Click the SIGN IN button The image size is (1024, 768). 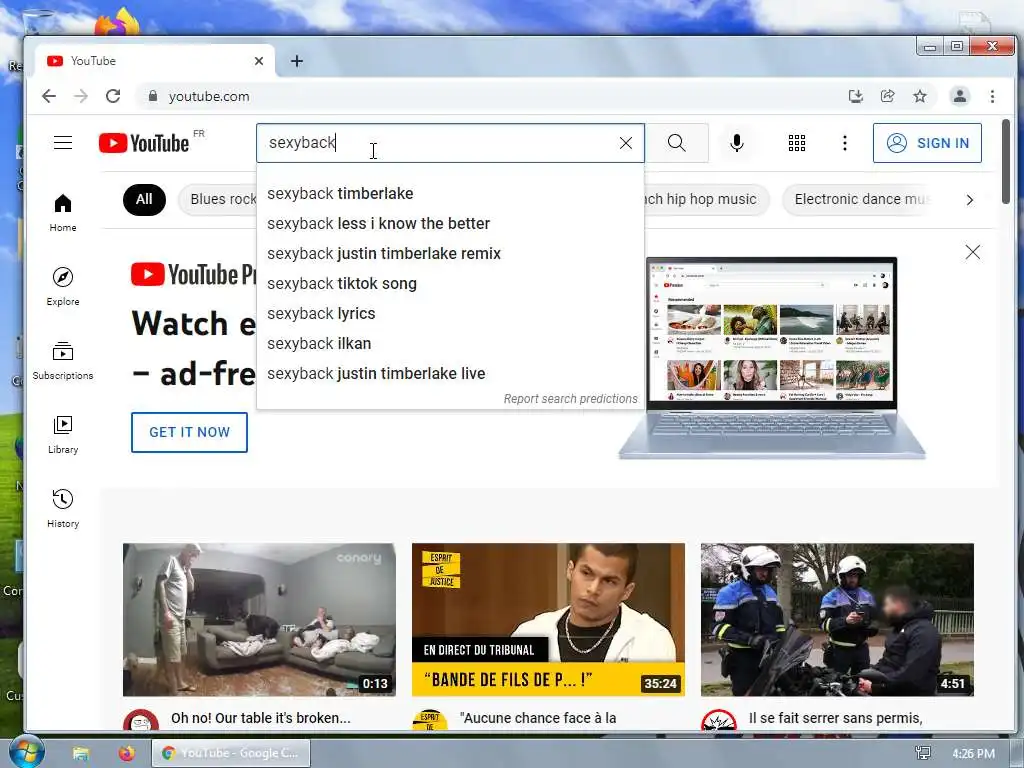click(x=927, y=143)
